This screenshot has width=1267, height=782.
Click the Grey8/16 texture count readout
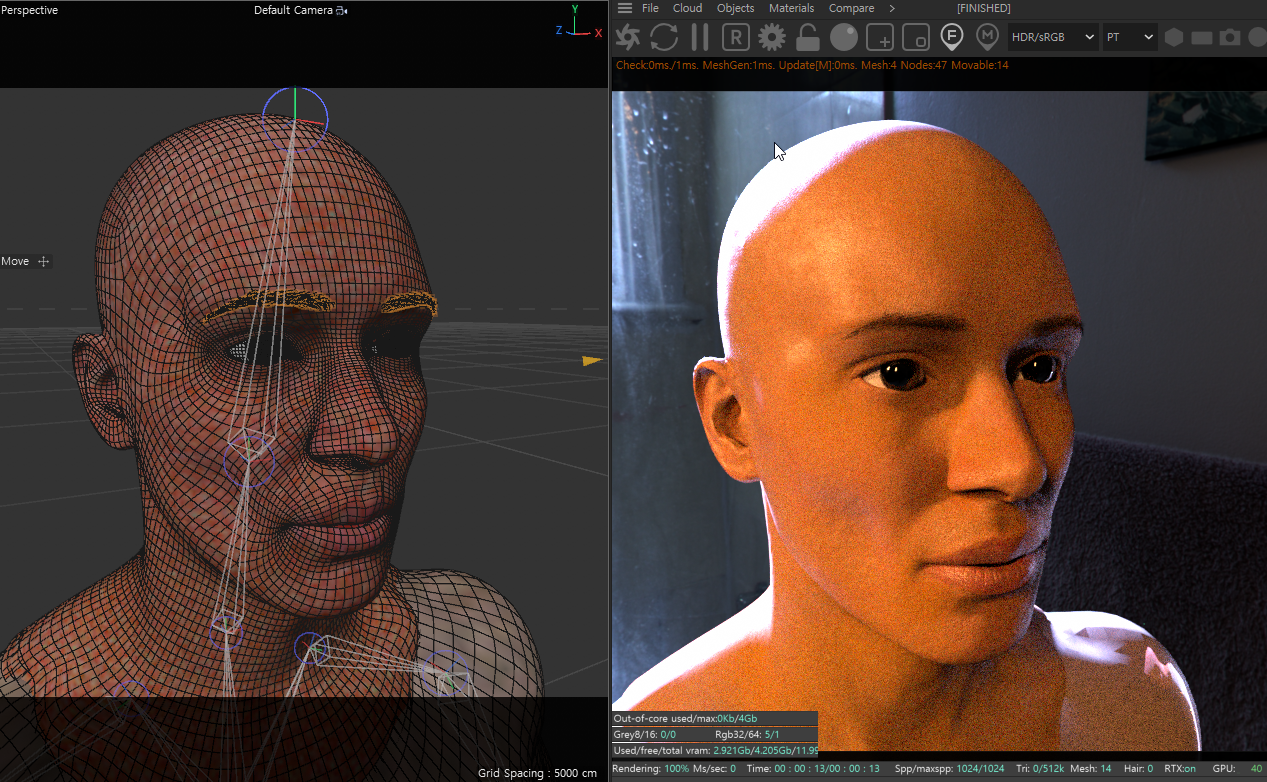pos(644,734)
